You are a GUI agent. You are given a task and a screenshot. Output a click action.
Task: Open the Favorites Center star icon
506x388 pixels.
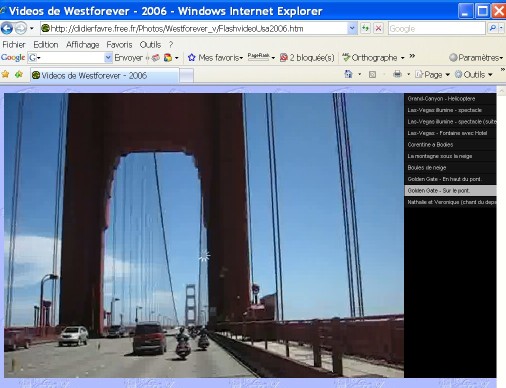[5, 74]
